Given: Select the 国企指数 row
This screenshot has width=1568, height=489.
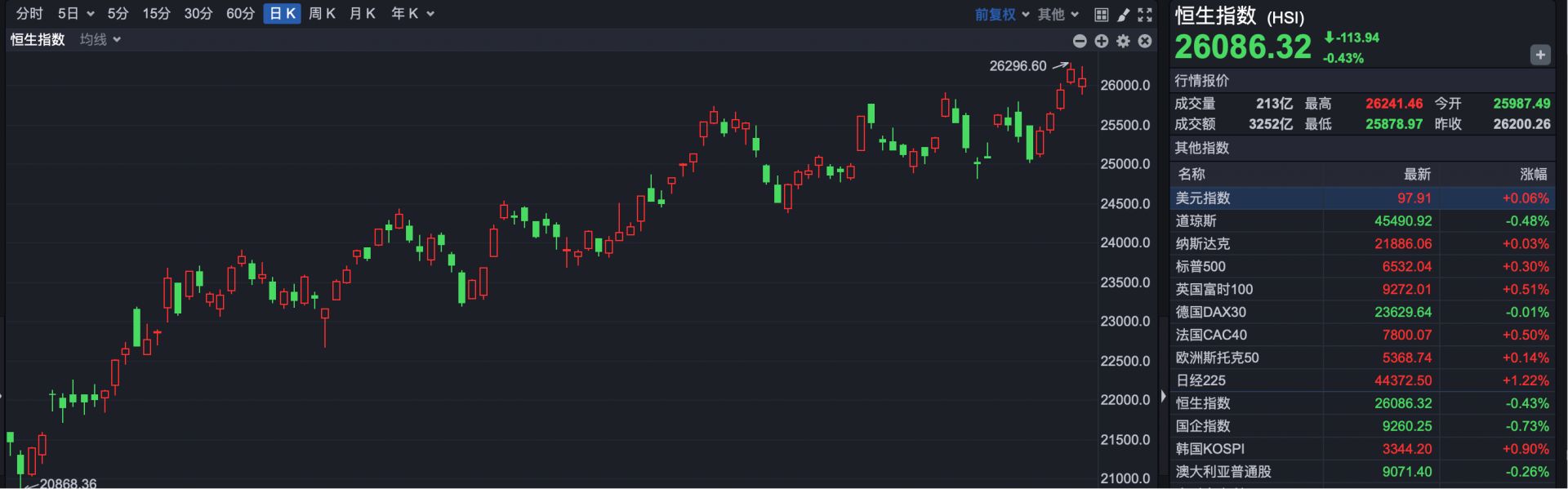Looking at the screenshot, I should tap(1362, 426).
